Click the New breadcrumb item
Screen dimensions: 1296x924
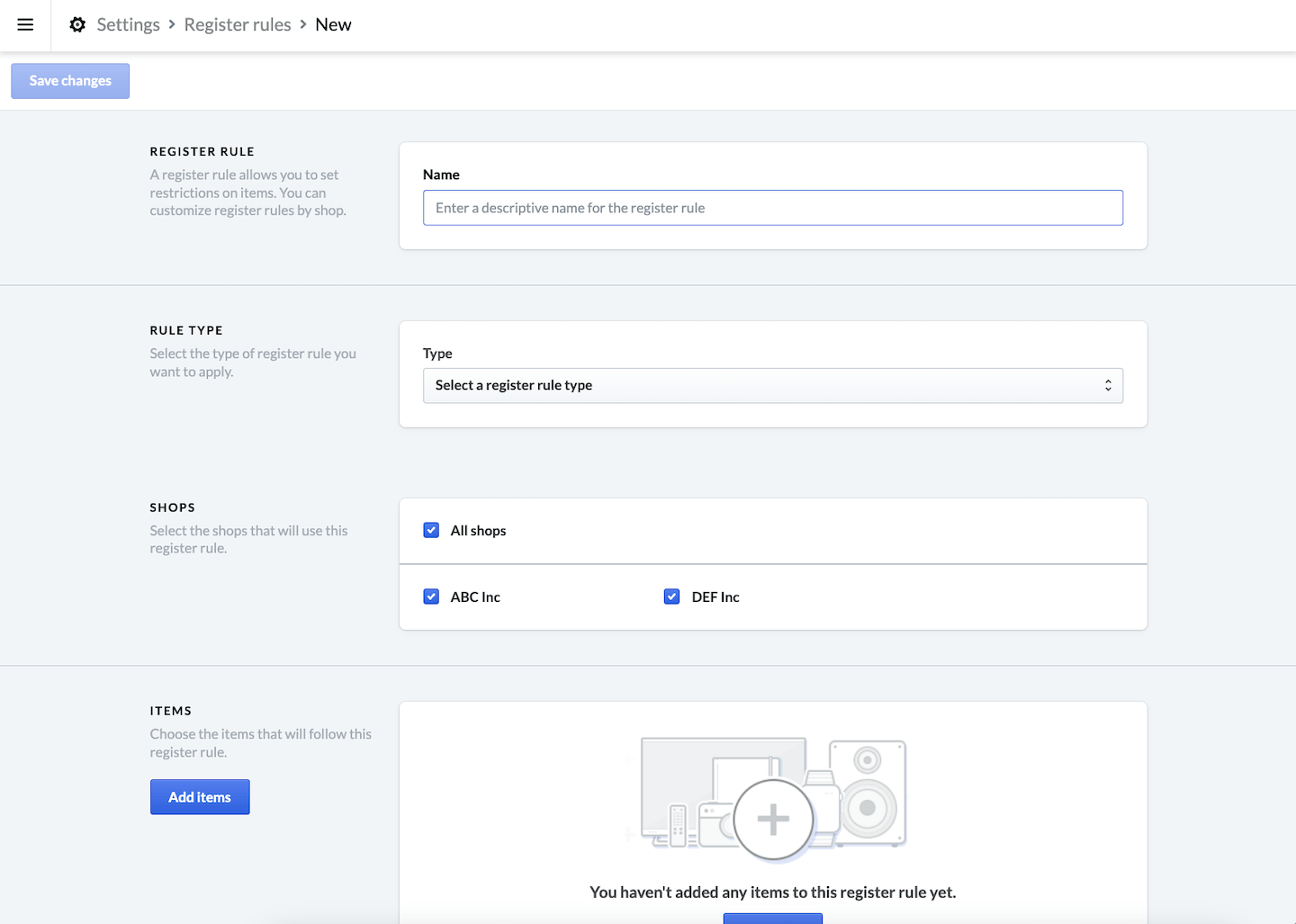pos(333,25)
